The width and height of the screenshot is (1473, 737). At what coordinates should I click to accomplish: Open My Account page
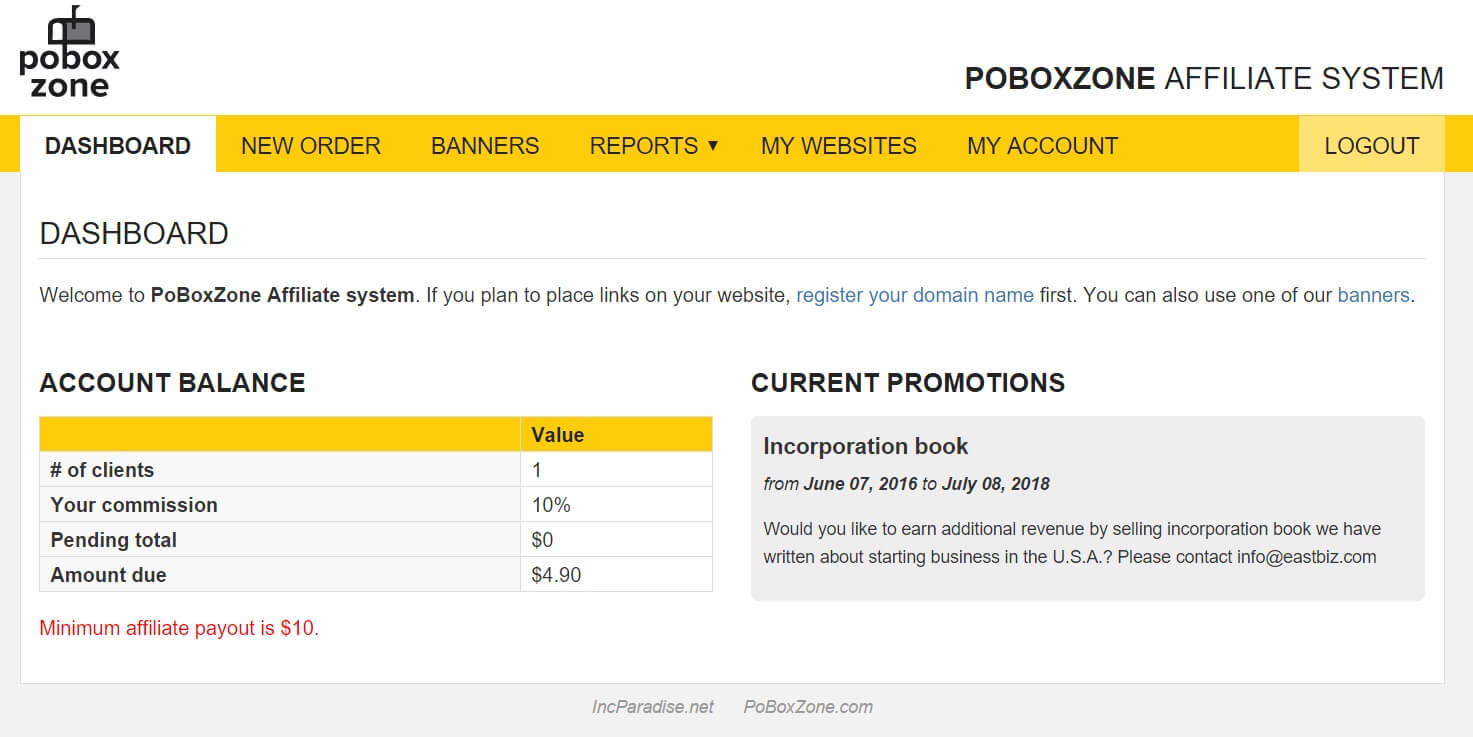tap(1042, 145)
